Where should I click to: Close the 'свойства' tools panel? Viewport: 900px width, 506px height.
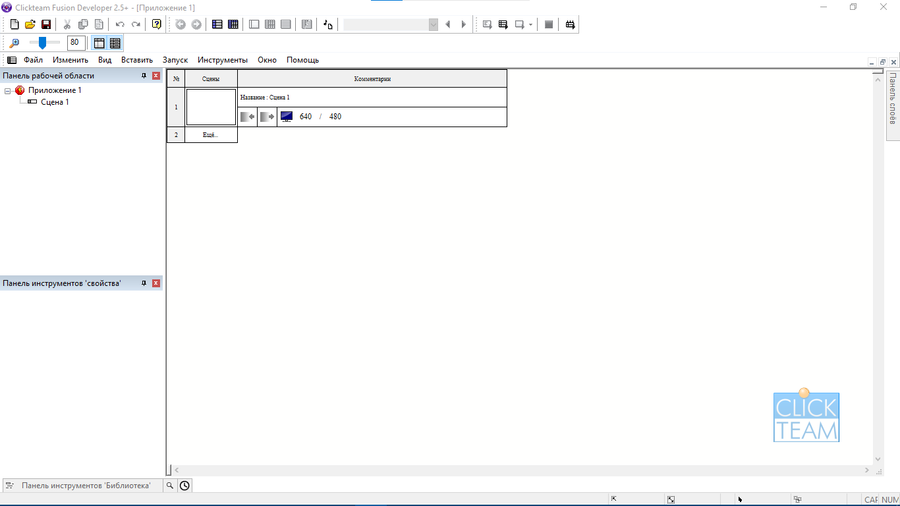156,283
